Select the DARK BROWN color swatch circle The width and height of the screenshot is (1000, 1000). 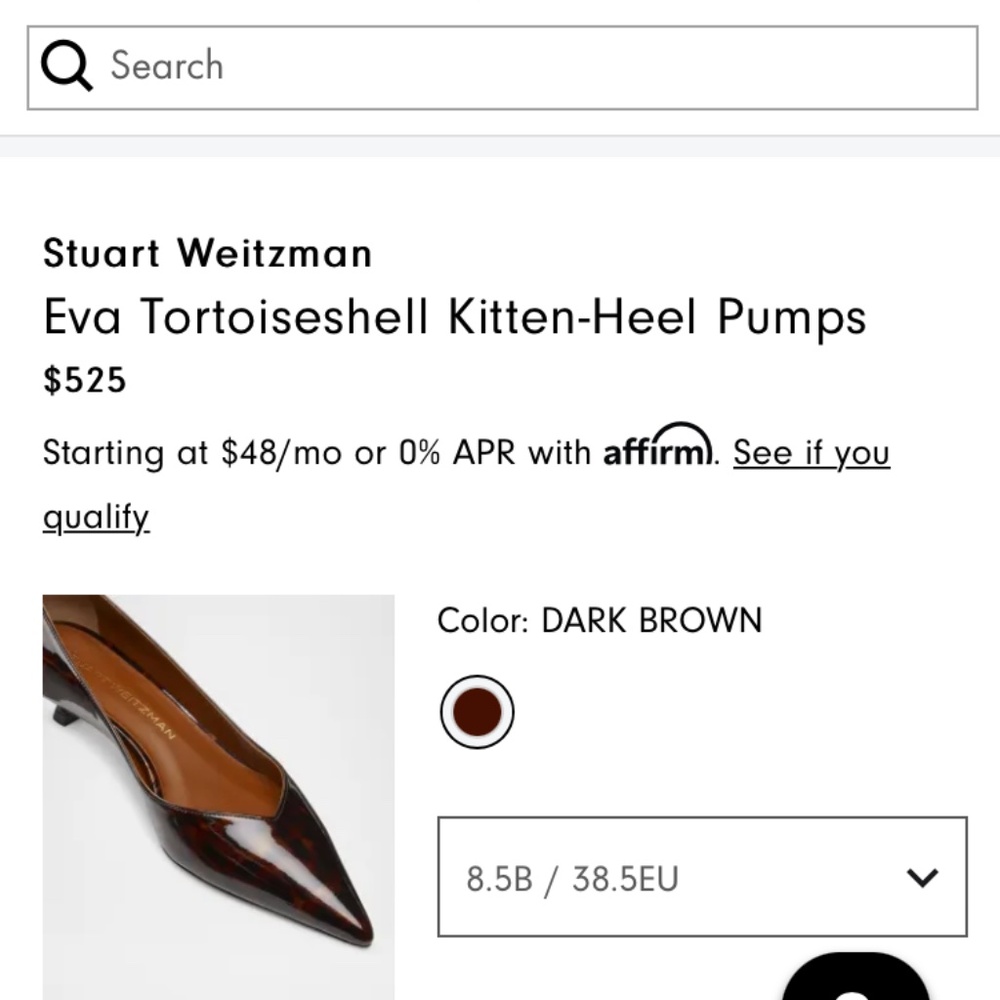(x=477, y=711)
